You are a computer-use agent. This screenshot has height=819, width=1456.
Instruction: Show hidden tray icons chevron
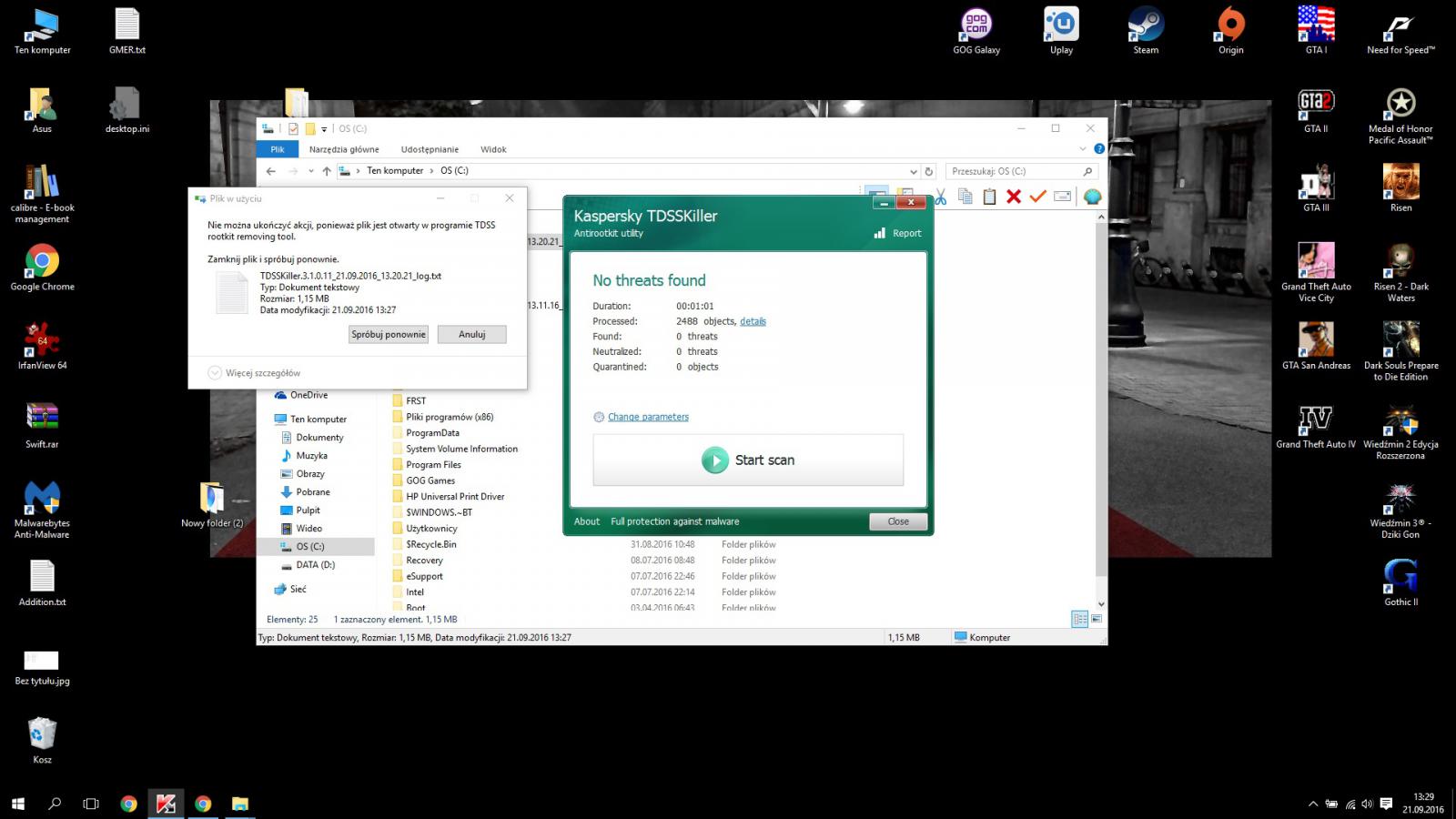[1312, 804]
